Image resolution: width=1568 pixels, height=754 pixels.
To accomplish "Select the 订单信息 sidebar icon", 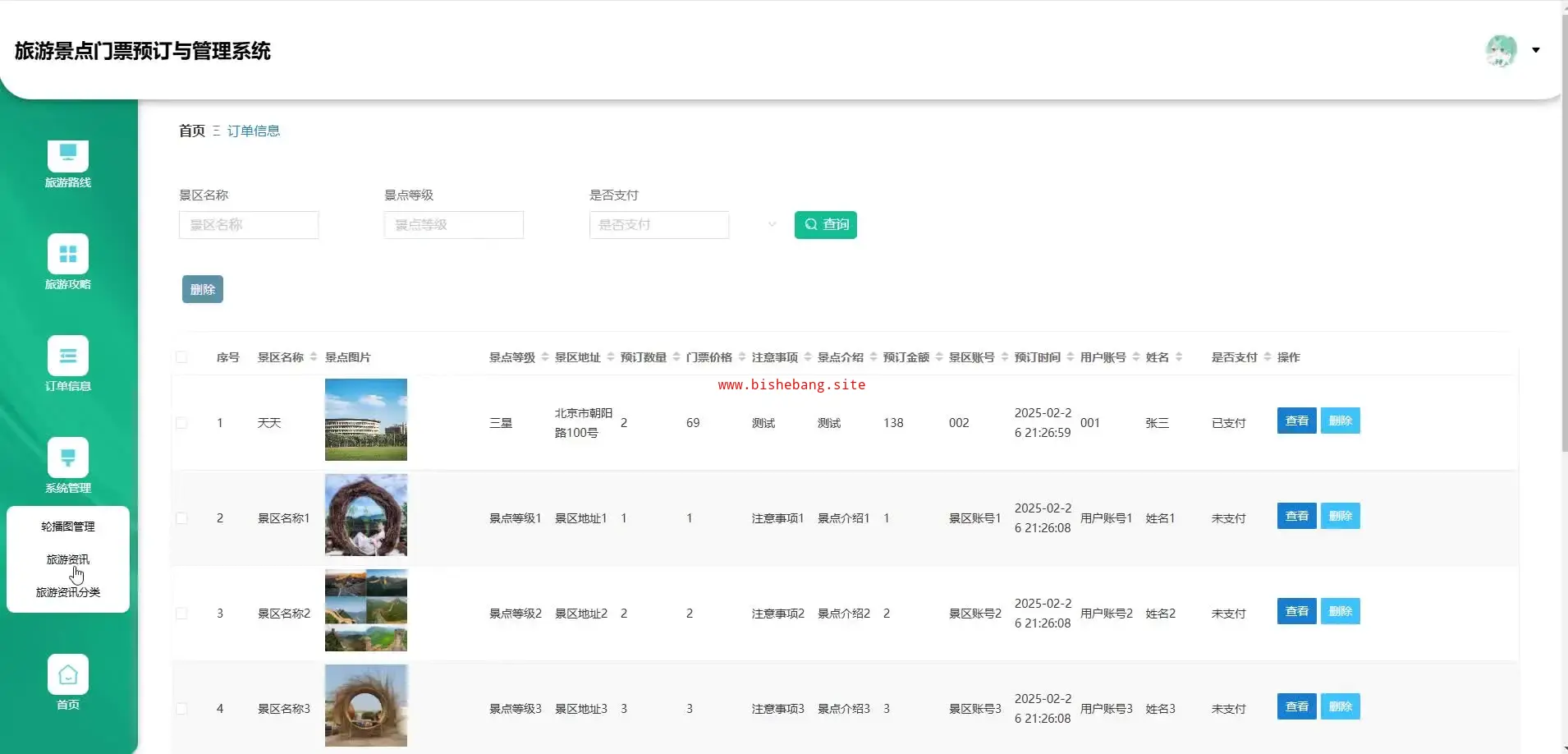I will click(67, 356).
